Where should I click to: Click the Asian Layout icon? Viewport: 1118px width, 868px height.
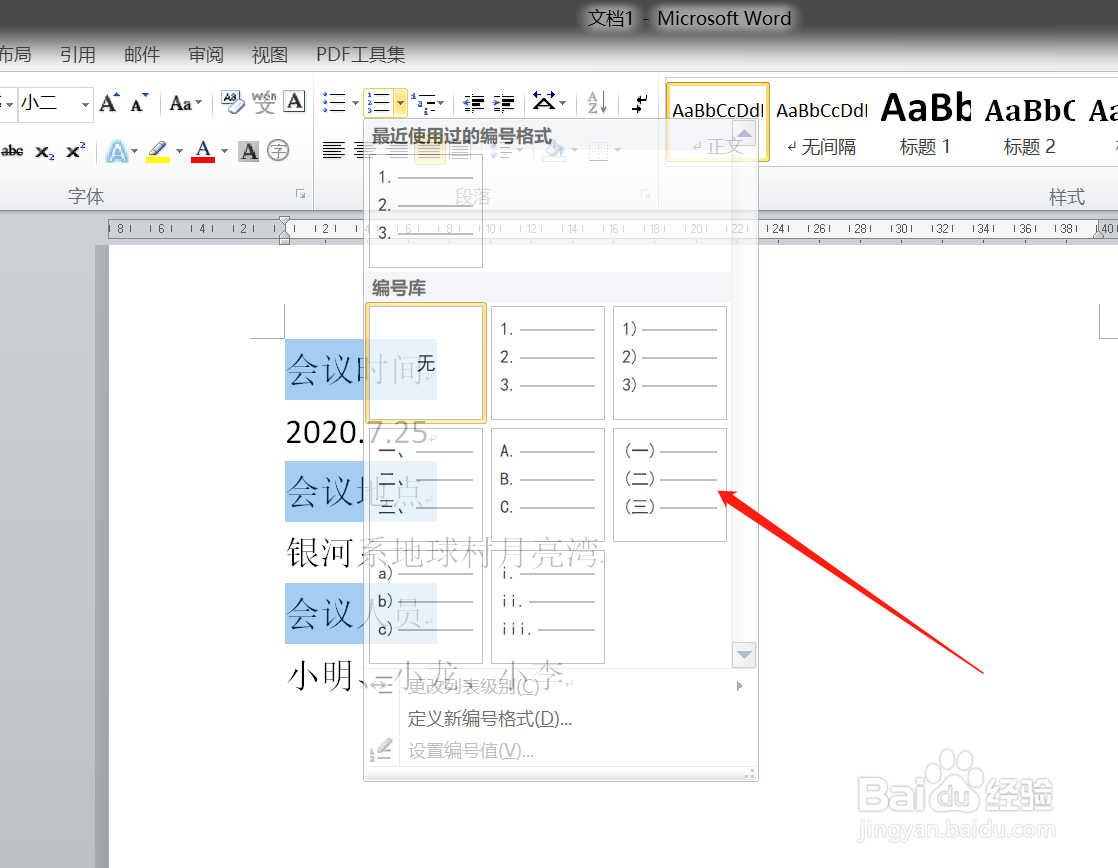pyautogui.click(x=544, y=102)
